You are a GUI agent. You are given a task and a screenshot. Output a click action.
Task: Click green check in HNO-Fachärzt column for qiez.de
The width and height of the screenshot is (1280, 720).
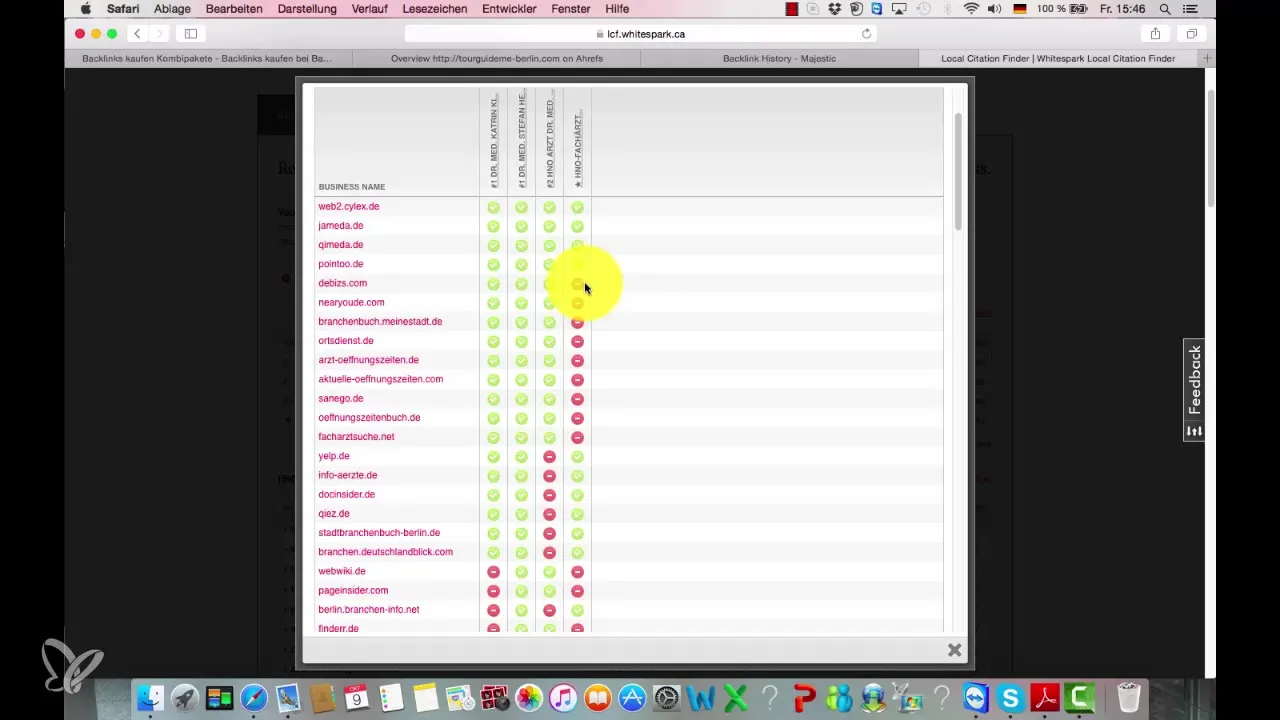(577, 514)
